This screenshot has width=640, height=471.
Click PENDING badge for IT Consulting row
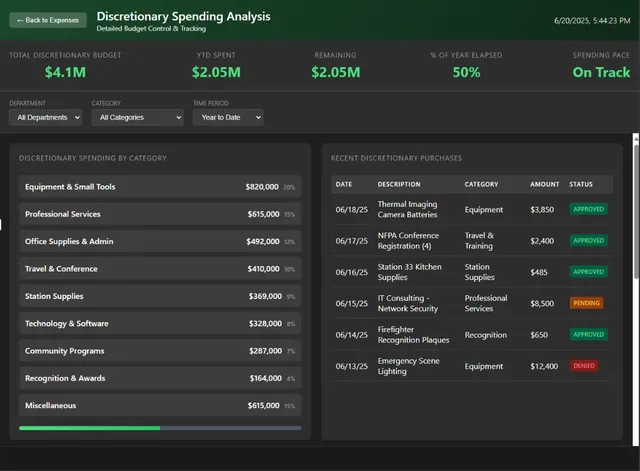pyautogui.click(x=586, y=303)
